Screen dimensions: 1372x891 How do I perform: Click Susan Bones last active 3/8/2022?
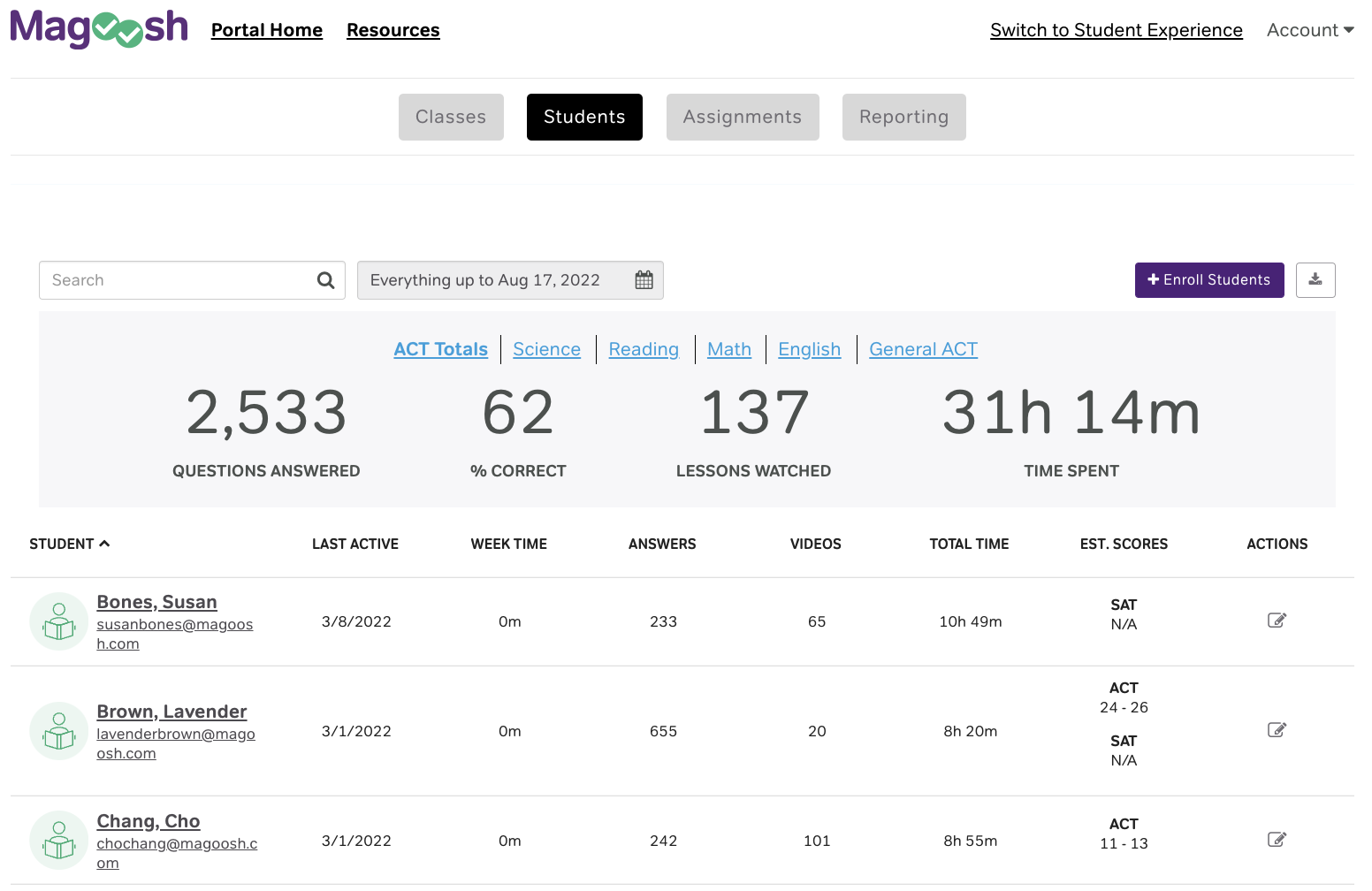click(356, 621)
